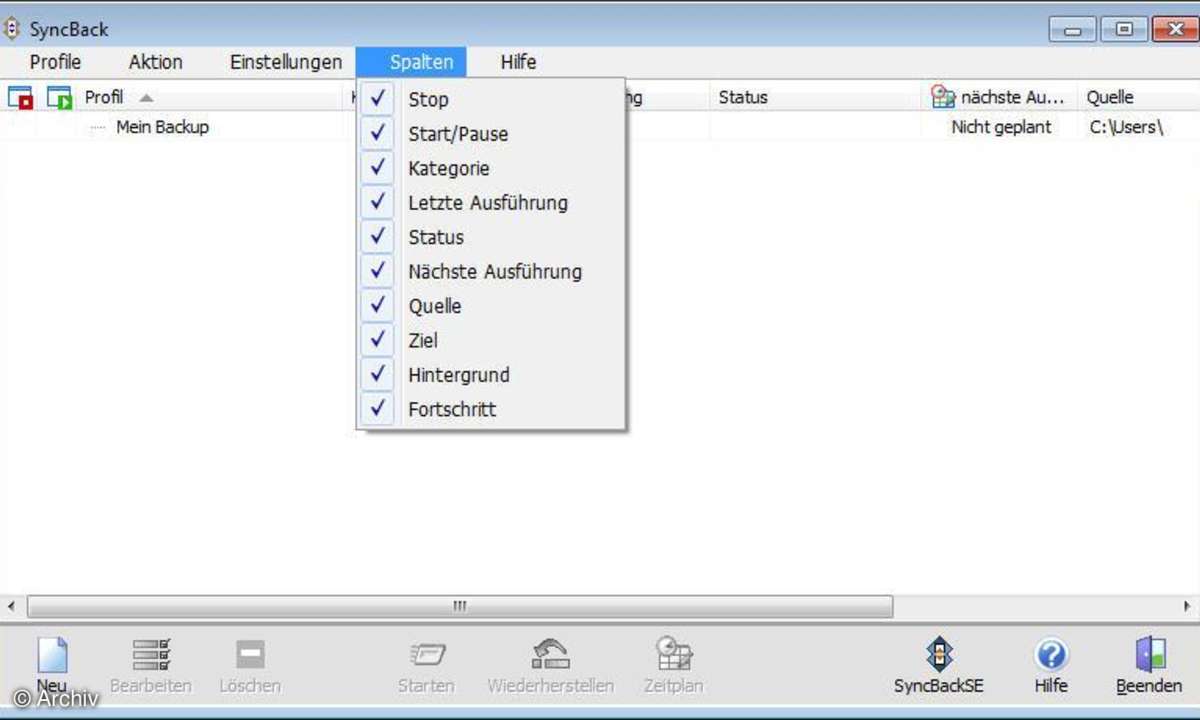Screen dimensions: 1200x720
Task: Click the scrollbar left arrow
Action: [11, 606]
